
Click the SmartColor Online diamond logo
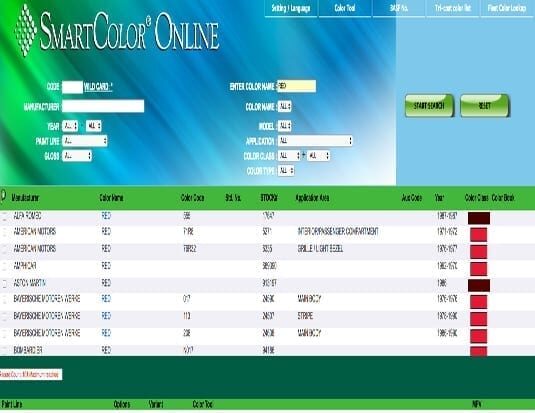[26, 30]
